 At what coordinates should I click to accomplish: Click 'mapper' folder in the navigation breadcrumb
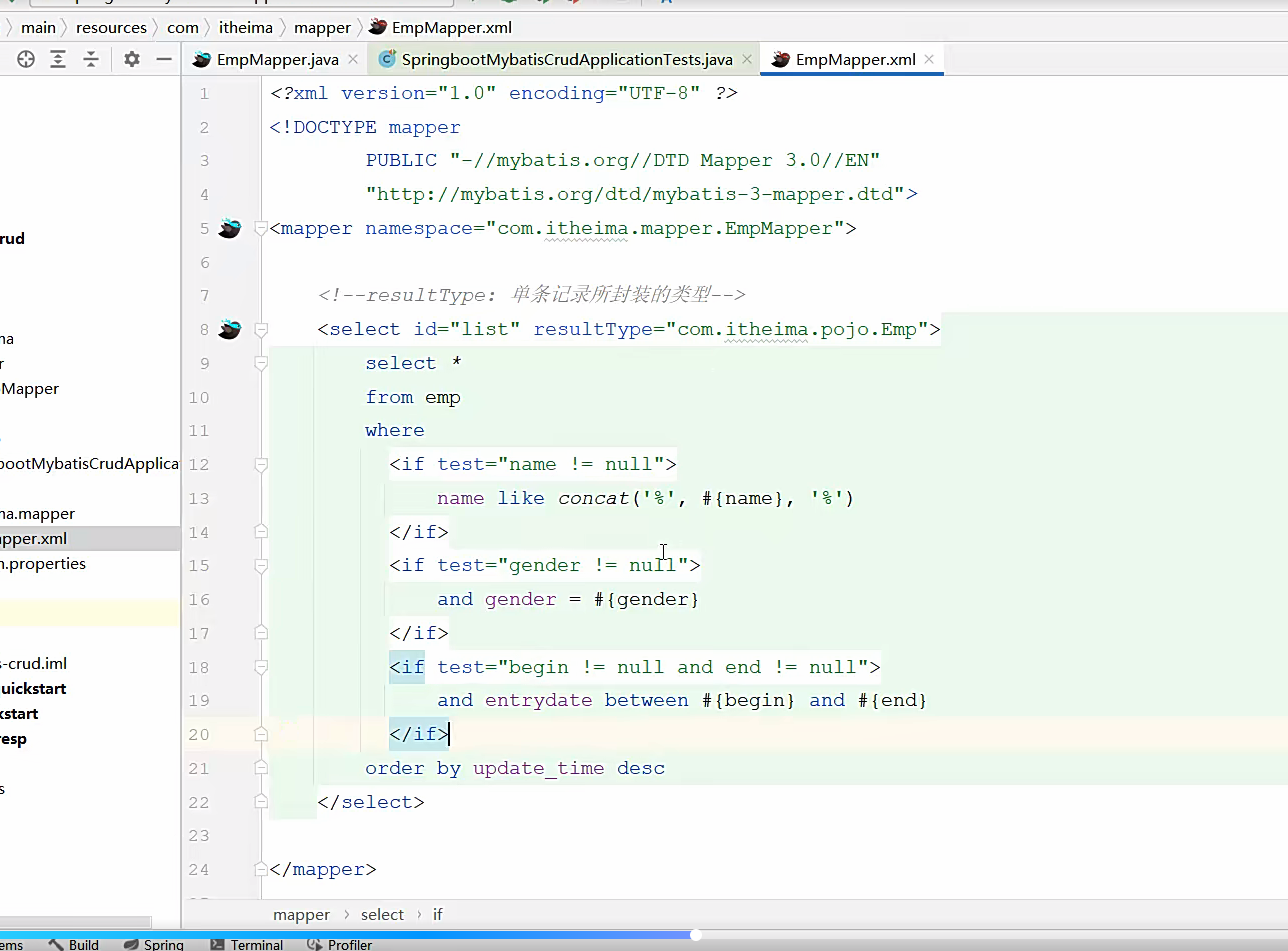click(x=322, y=27)
